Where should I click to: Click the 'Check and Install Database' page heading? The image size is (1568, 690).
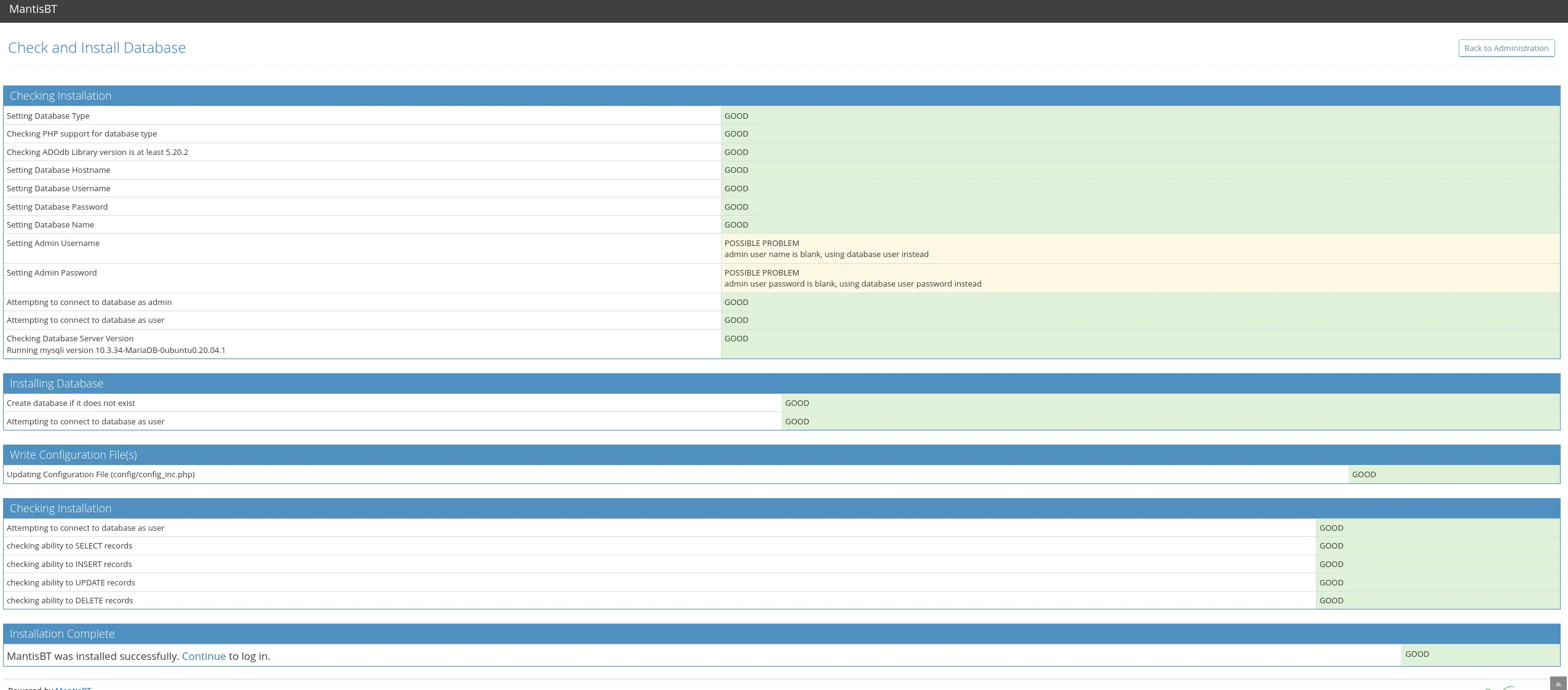(x=97, y=47)
